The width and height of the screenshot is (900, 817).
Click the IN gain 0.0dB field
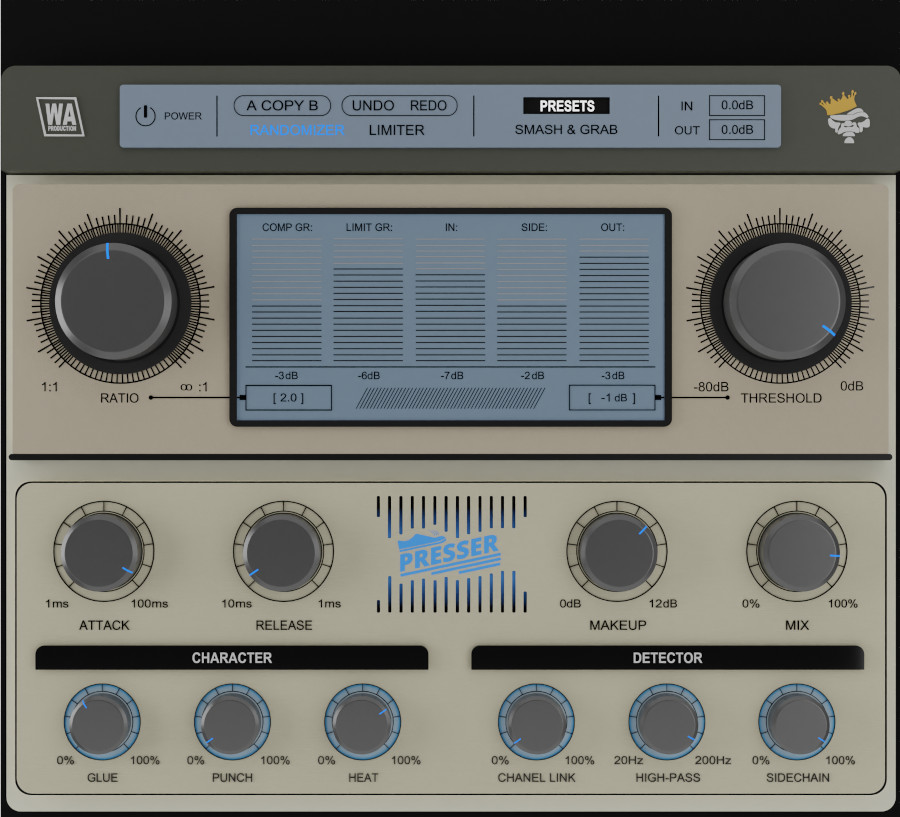(737, 106)
